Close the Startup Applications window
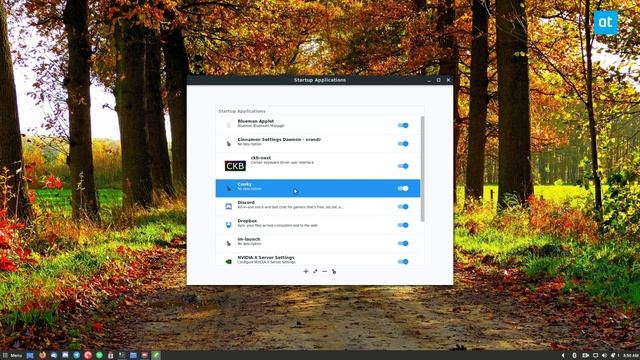Image resolution: width=640 pixels, height=360 pixels. pyautogui.click(x=449, y=80)
